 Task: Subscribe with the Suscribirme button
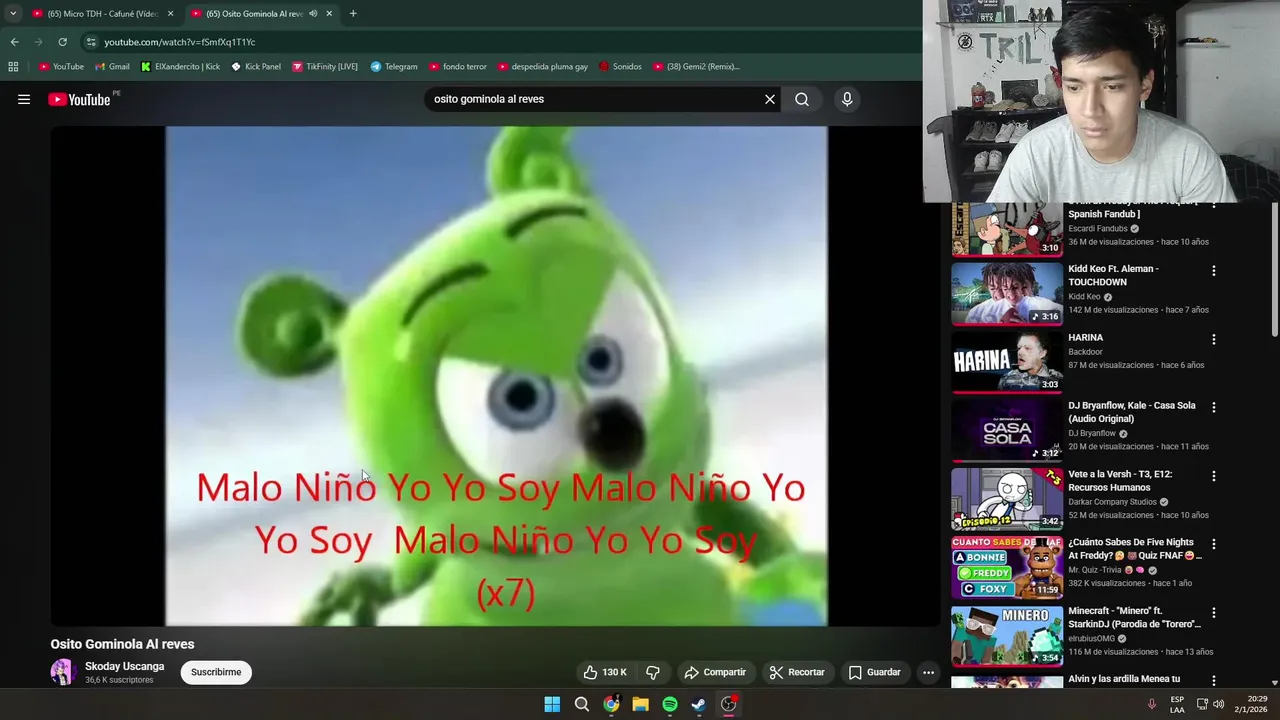pyautogui.click(x=216, y=672)
